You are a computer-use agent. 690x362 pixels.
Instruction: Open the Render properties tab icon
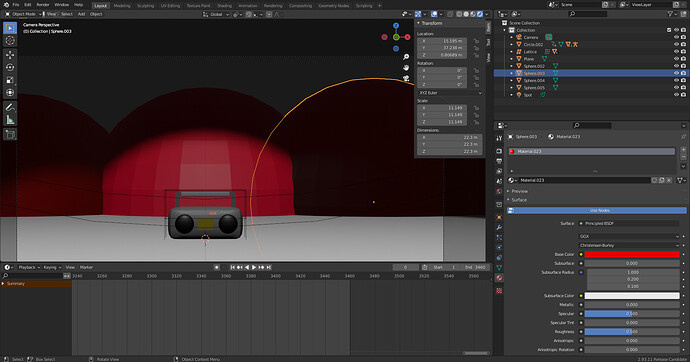pos(499,151)
